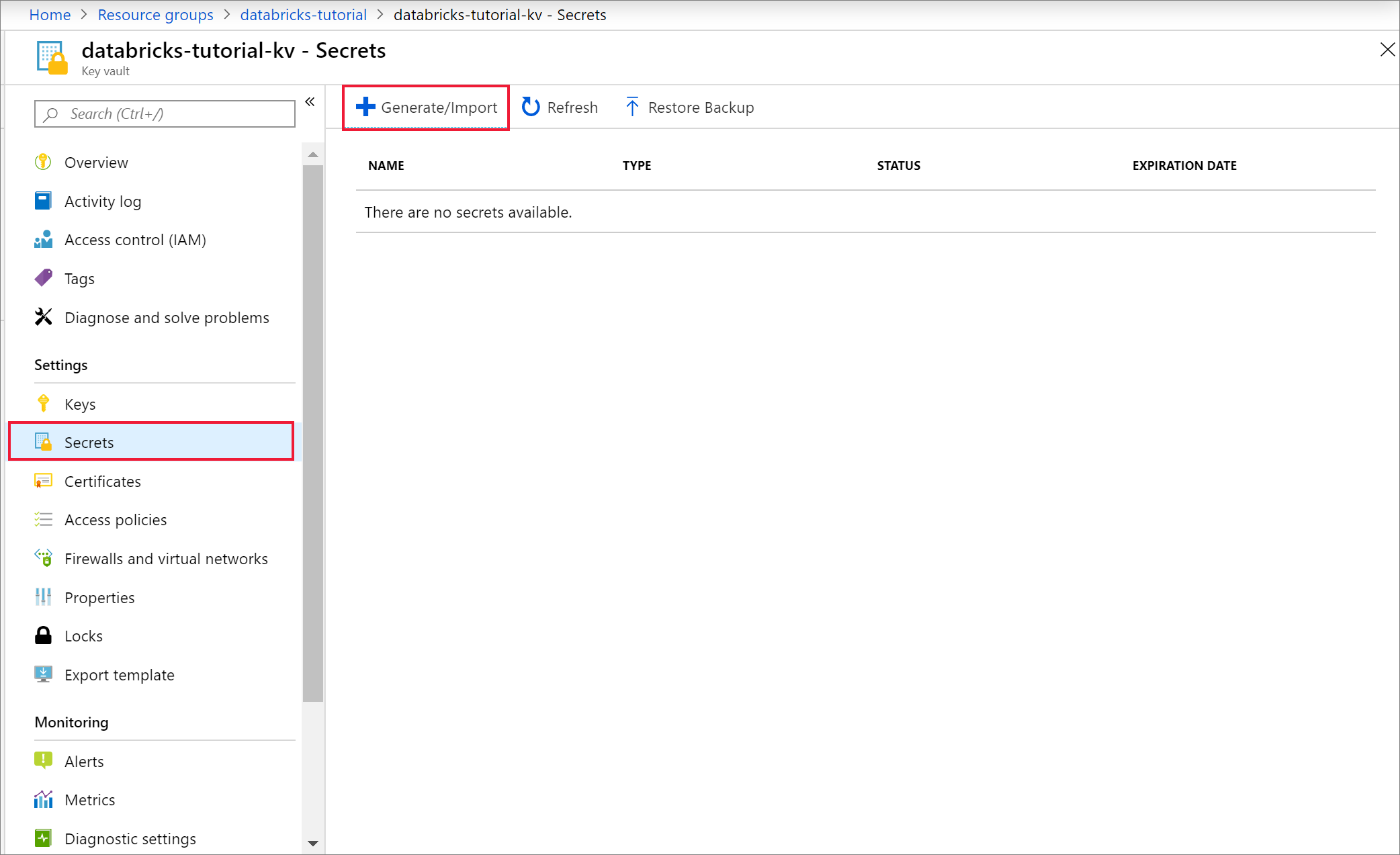Click the Locks padlock icon
The height and width of the screenshot is (855, 1400).
[44, 636]
